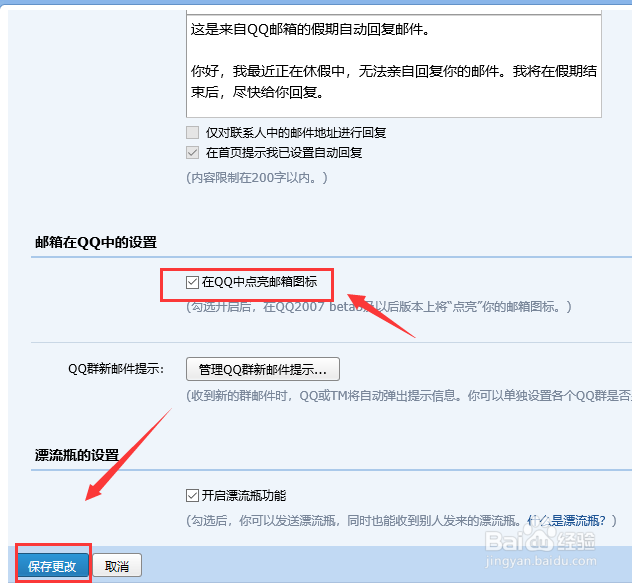
Task: Click the 收到新的群邮件时 description text
Action: [409, 396]
